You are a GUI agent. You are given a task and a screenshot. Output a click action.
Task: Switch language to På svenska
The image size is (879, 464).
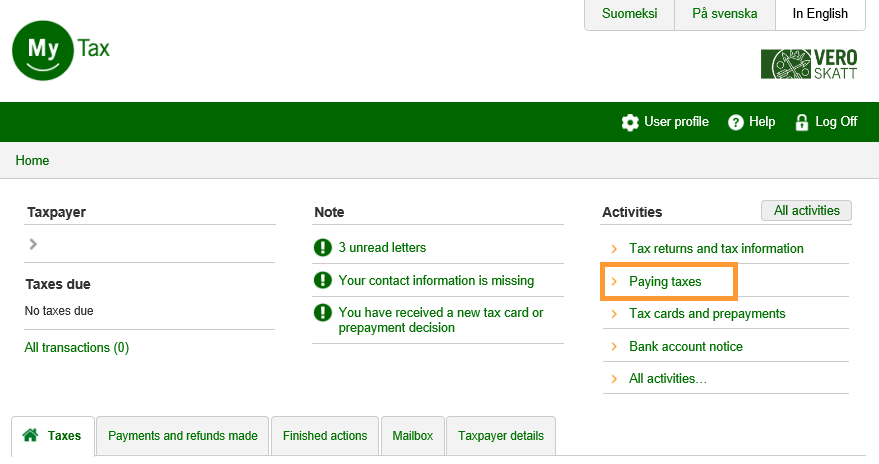tap(724, 14)
